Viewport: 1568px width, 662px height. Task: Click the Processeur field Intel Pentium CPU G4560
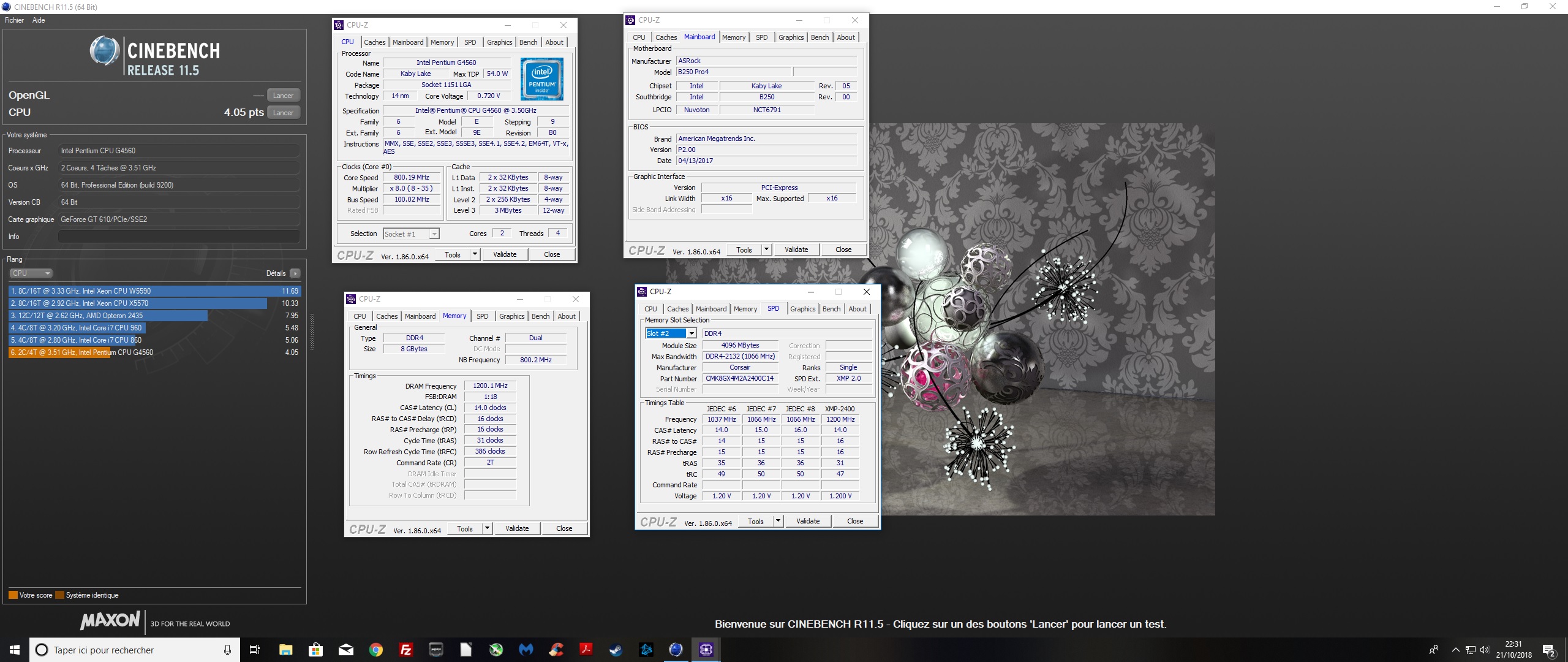coord(179,151)
